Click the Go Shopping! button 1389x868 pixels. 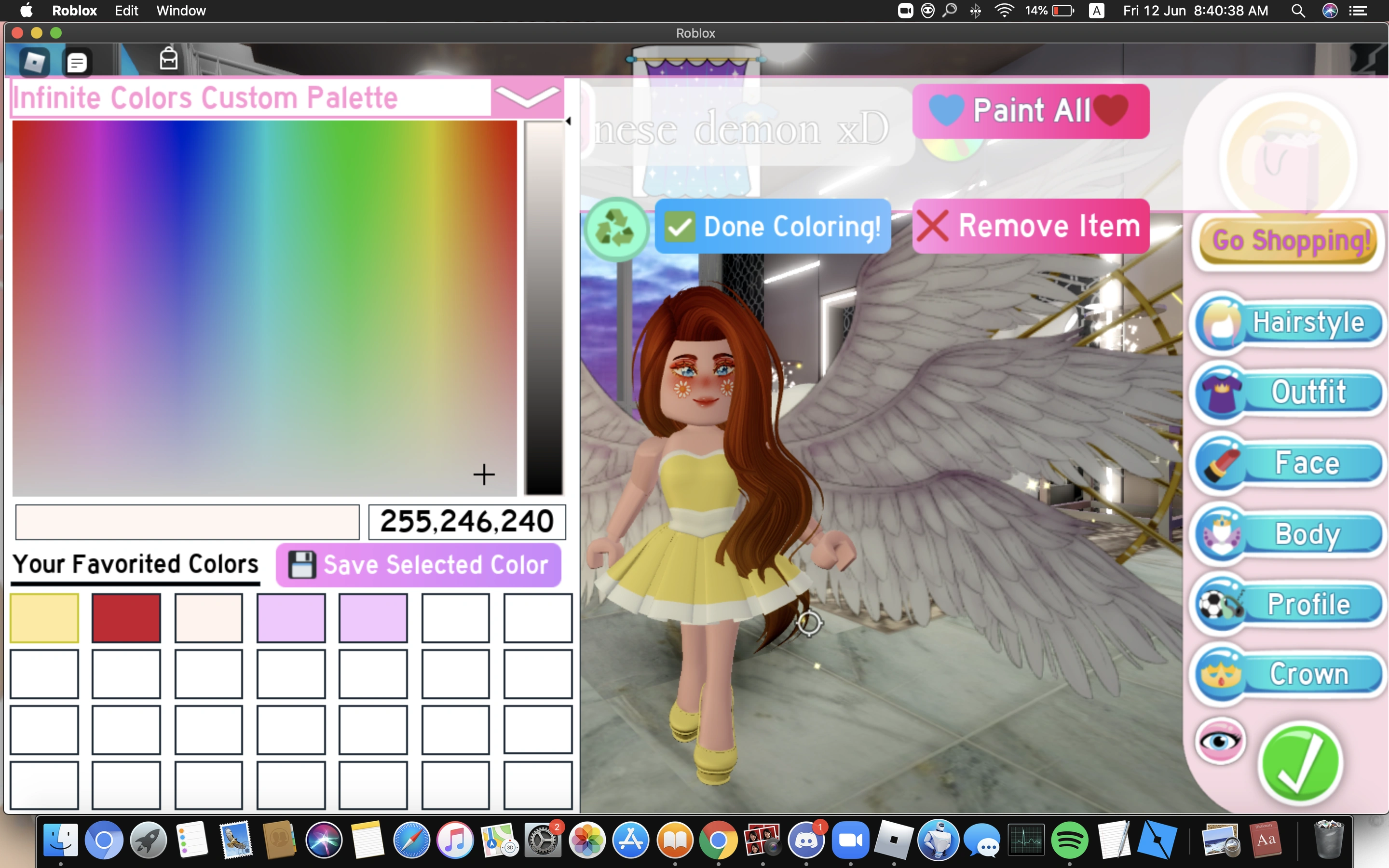(1289, 241)
